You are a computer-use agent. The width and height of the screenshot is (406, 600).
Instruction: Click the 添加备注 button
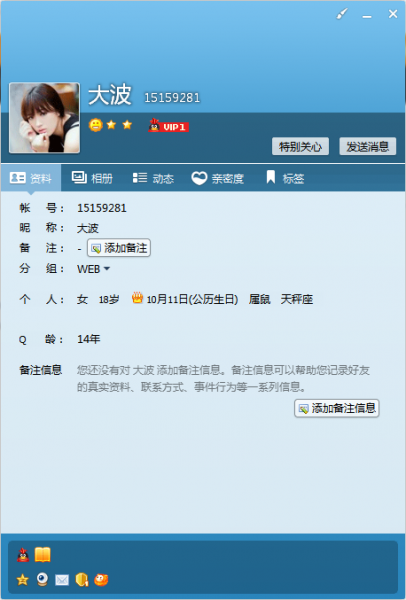(x=119, y=248)
